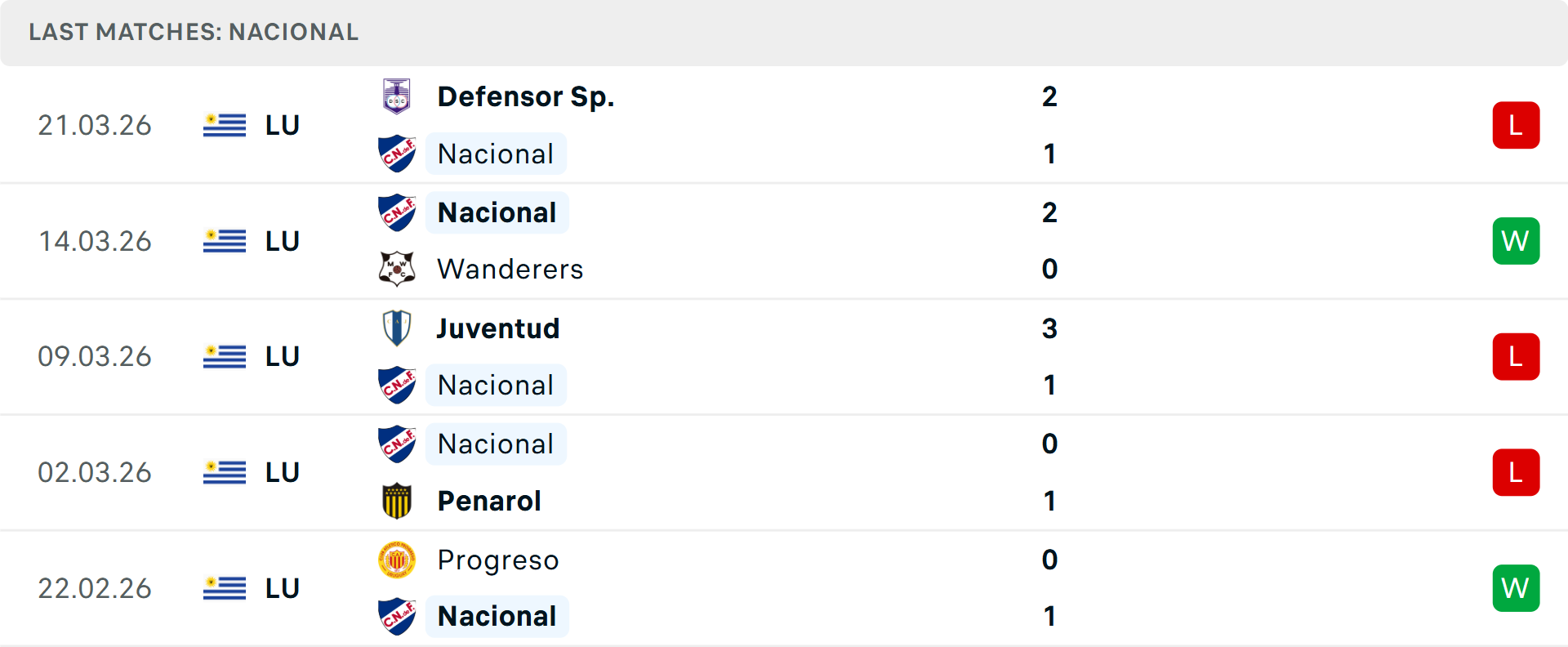Screen dimensions: 1568x647
Task: Click the 02.03.26 match date
Action: pyautogui.click(x=95, y=472)
